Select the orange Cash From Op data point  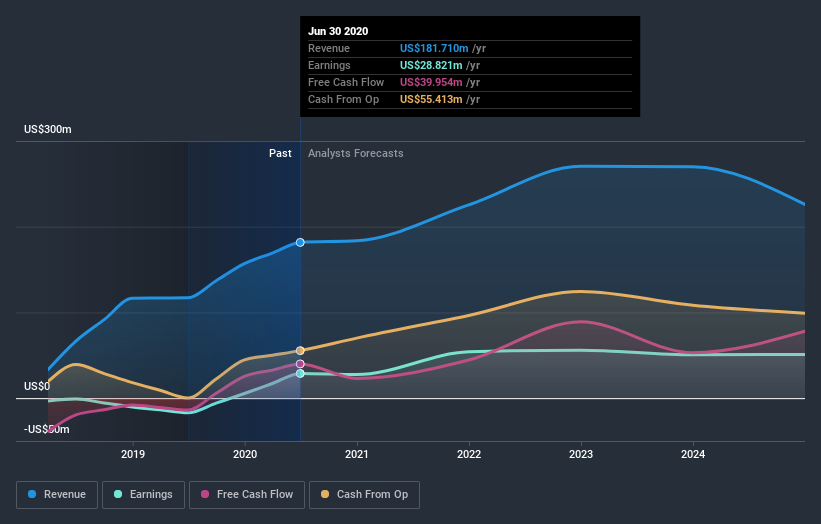[x=300, y=351]
